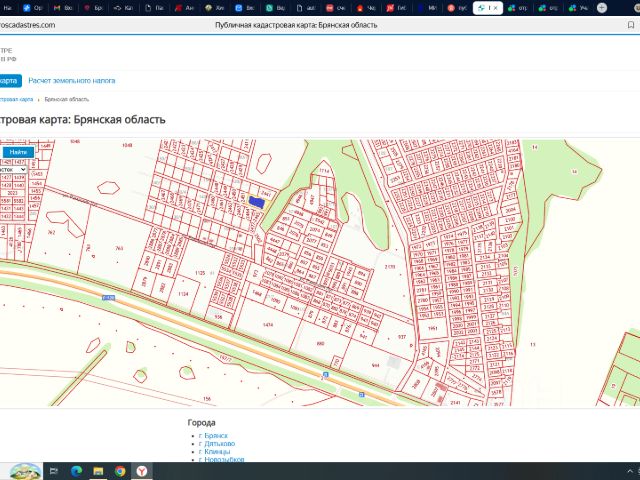
Task: Open the г. Брянск city link
Action: 215,436
